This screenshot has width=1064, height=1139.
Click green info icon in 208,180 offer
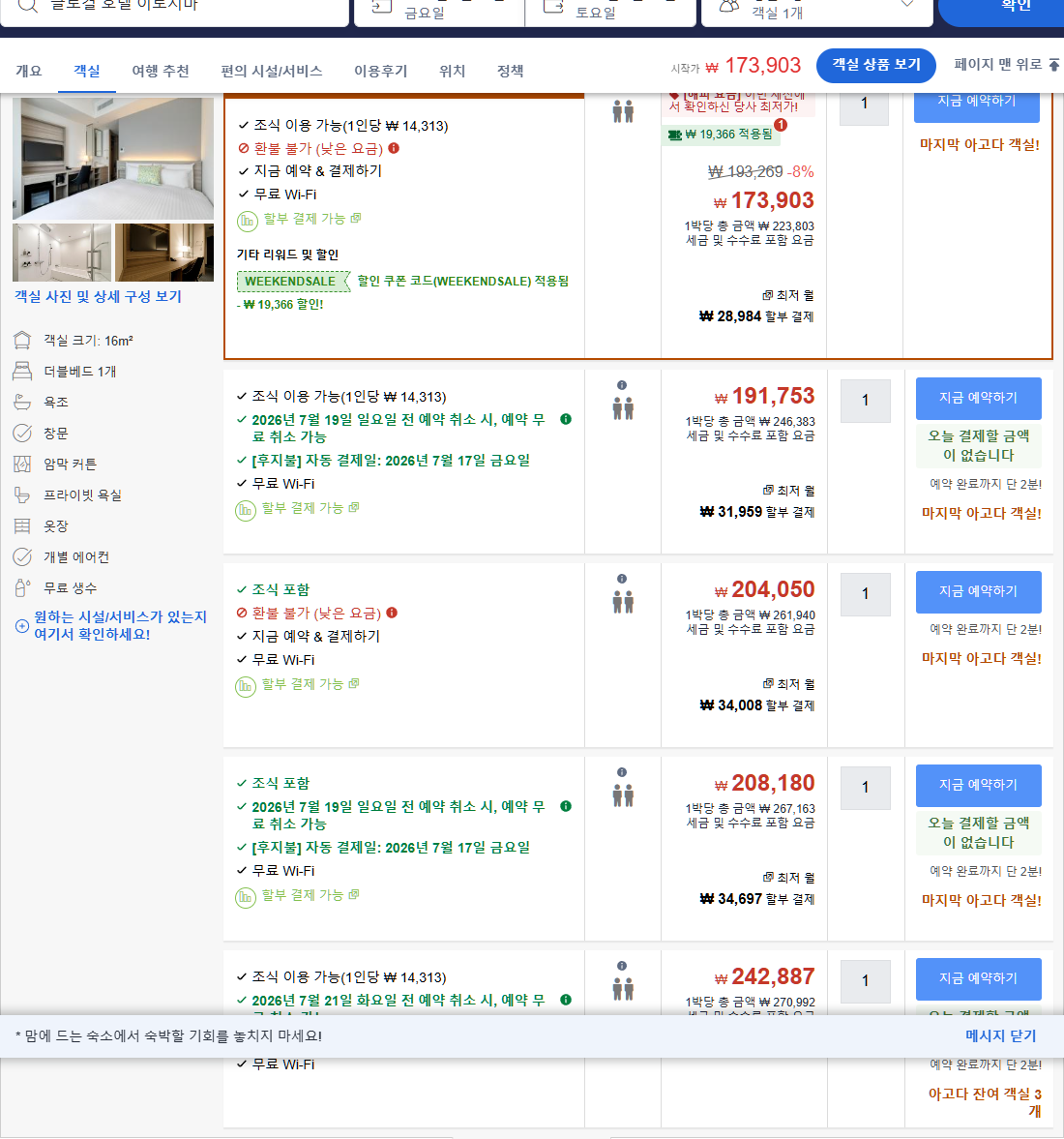pos(566,806)
